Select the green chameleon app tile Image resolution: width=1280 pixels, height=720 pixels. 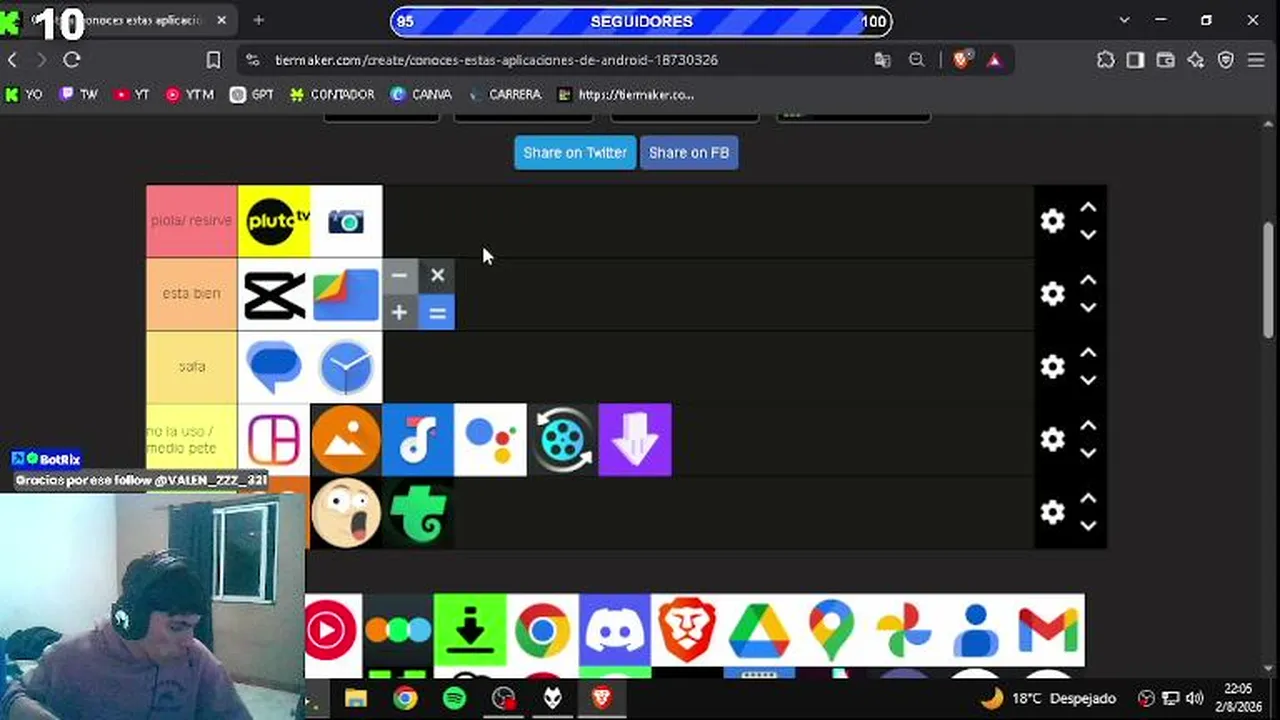pyautogui.click(x=418, y=513)
